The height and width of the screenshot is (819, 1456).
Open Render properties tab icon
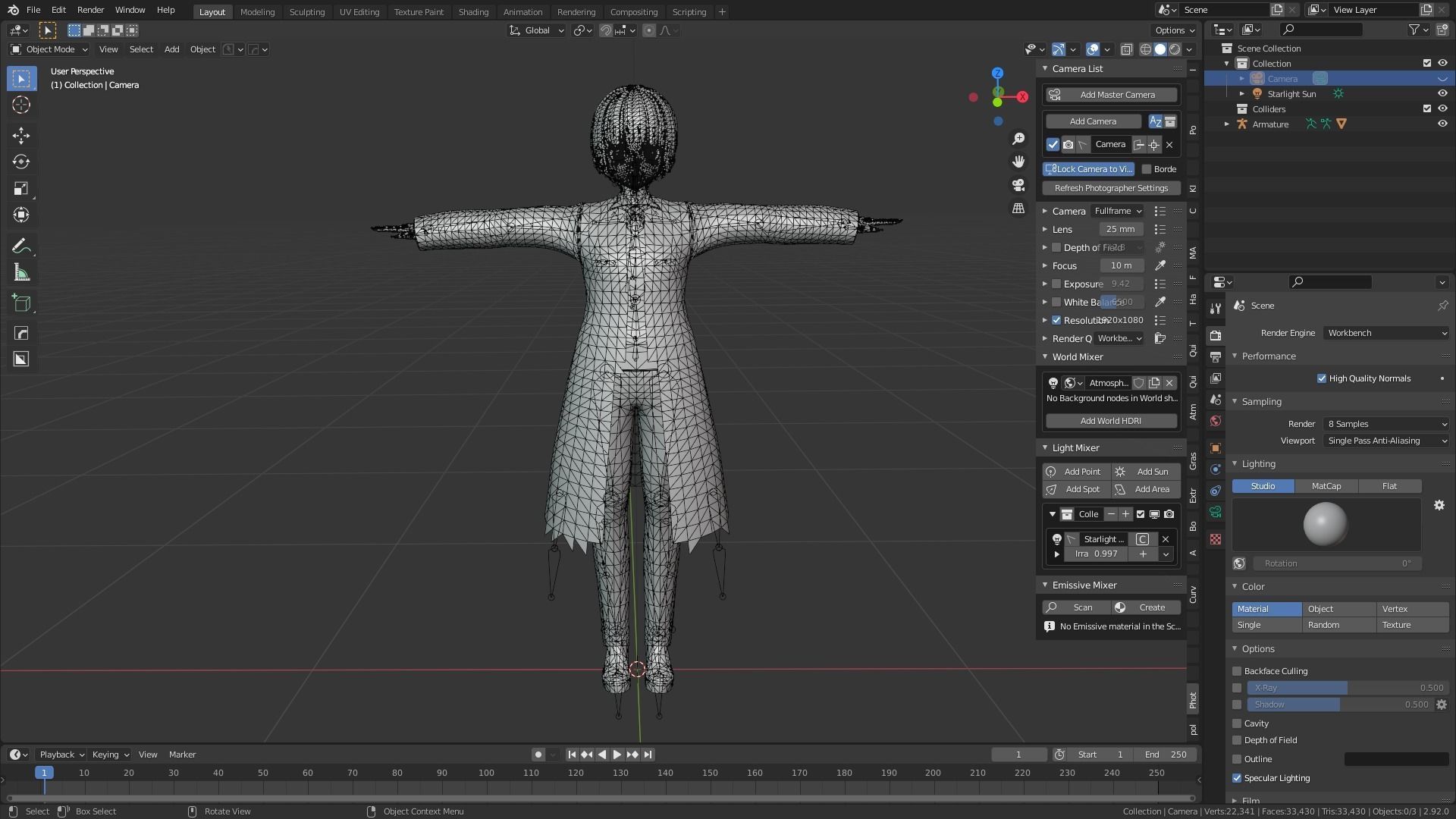click(1216, 336)
